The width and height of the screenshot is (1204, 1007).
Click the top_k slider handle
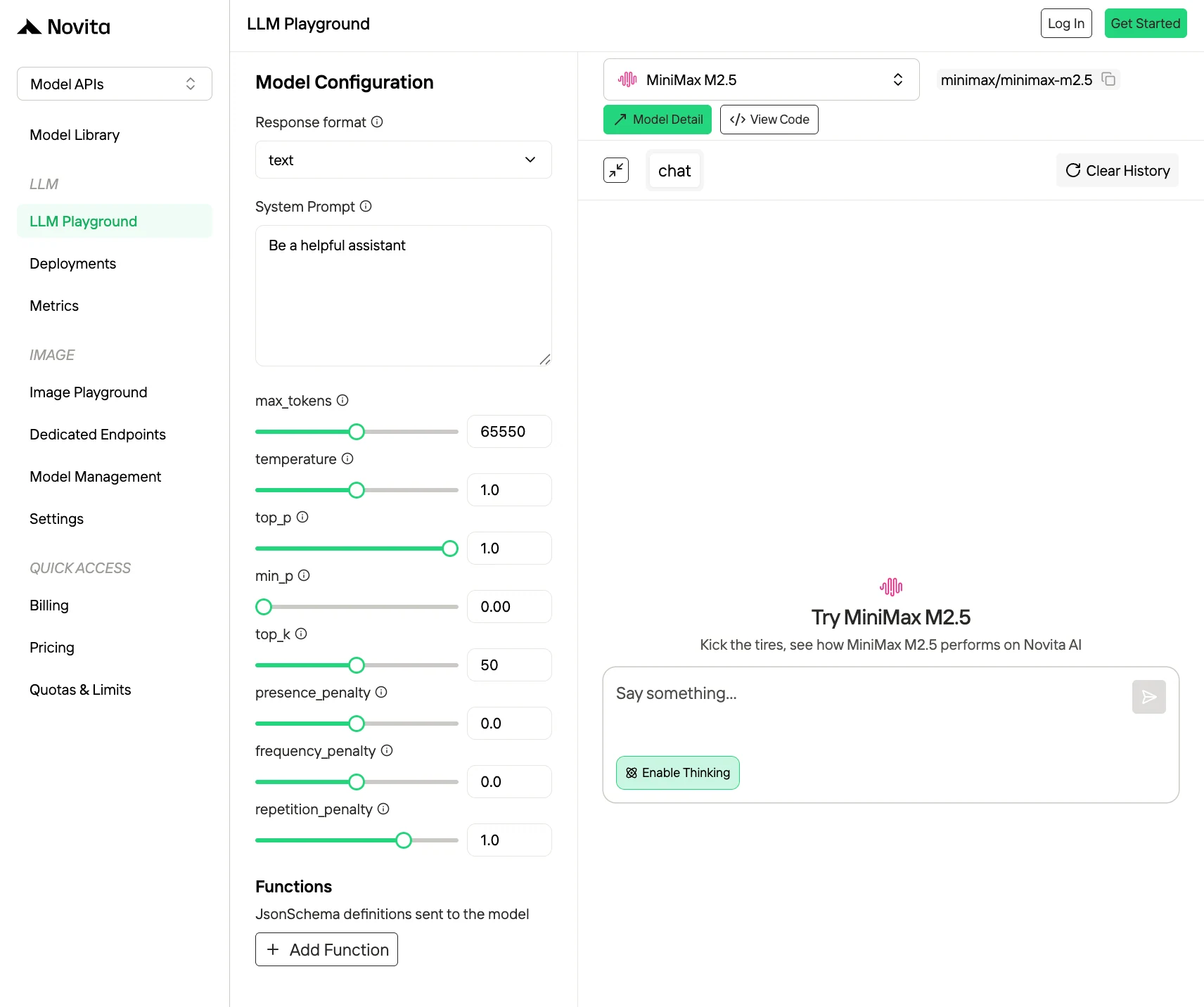click(357, 665)
